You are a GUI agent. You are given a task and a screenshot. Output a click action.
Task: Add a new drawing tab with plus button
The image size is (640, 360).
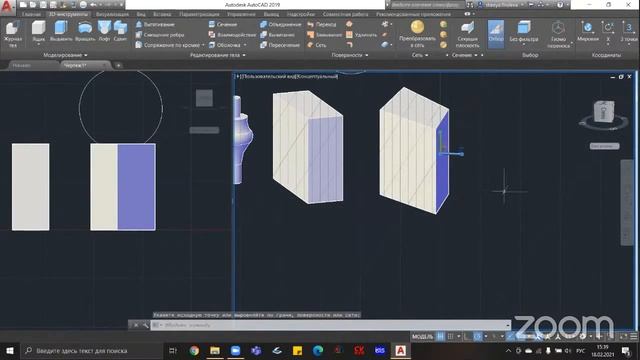click(x=118, y=65)
